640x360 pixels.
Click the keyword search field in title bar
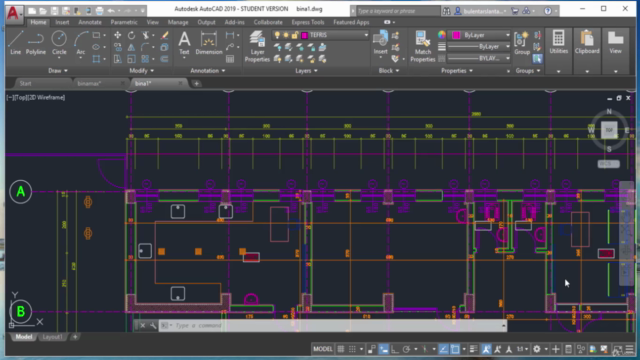397,11
